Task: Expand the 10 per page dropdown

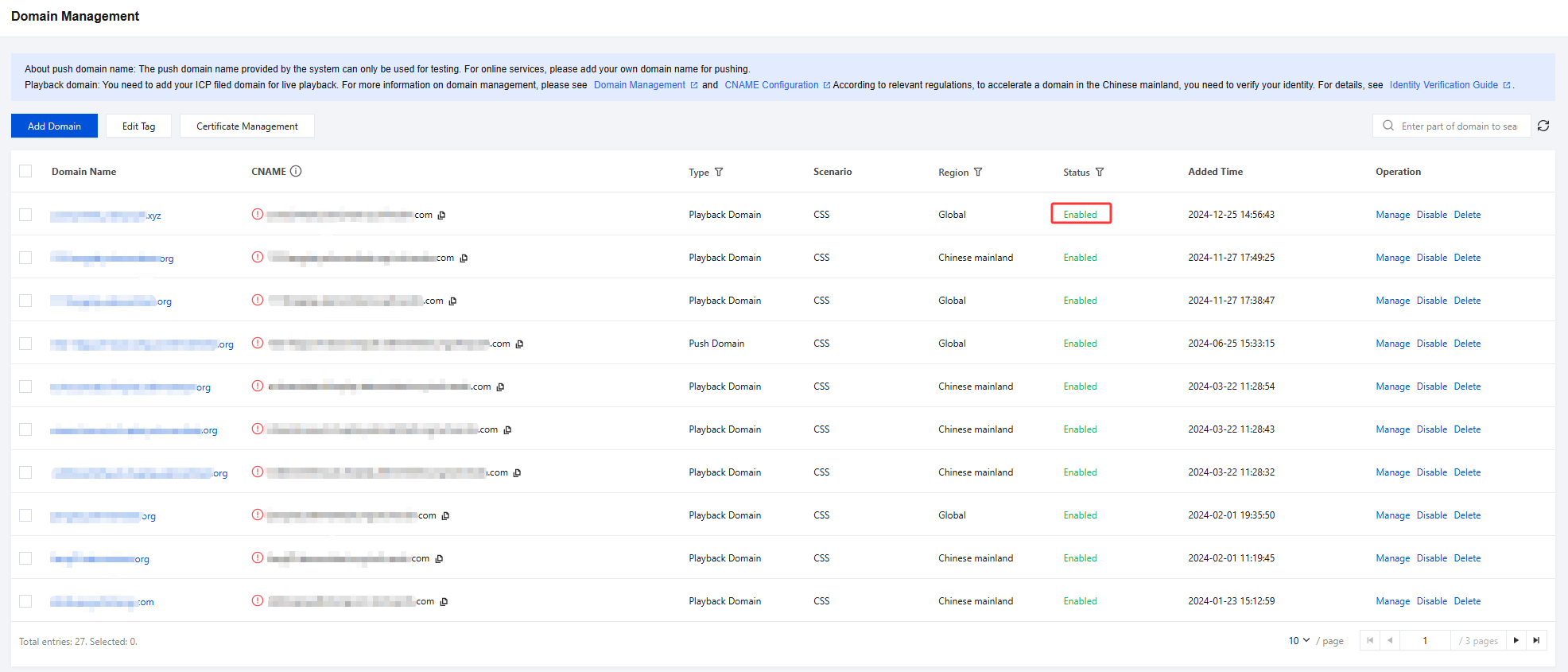Action: pos(1298,640)
